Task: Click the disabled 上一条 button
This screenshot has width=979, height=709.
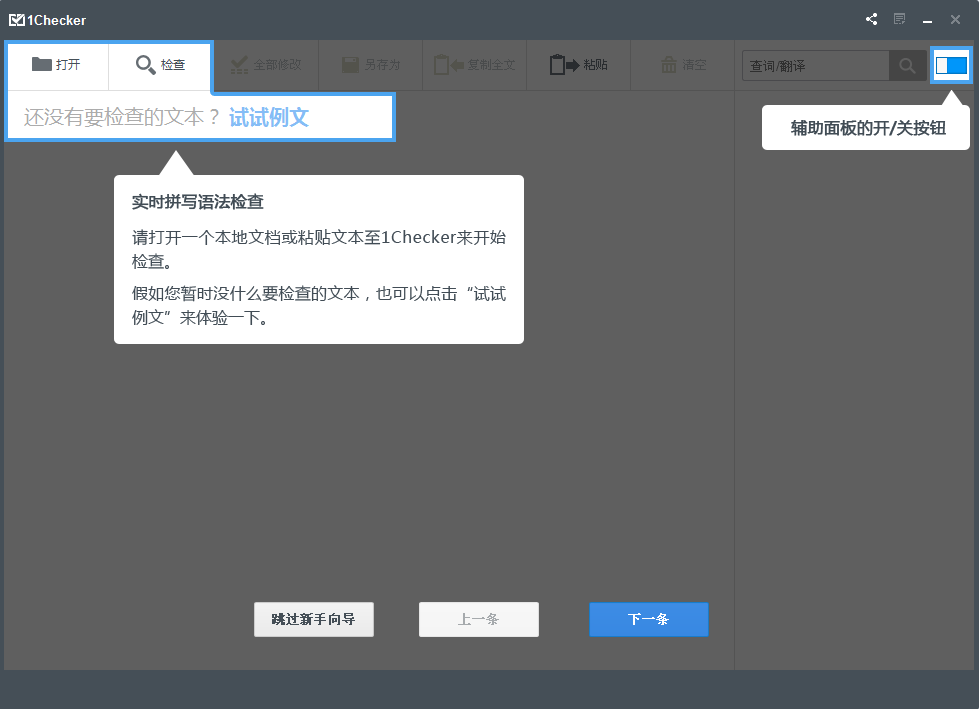Action: (478, 619)
